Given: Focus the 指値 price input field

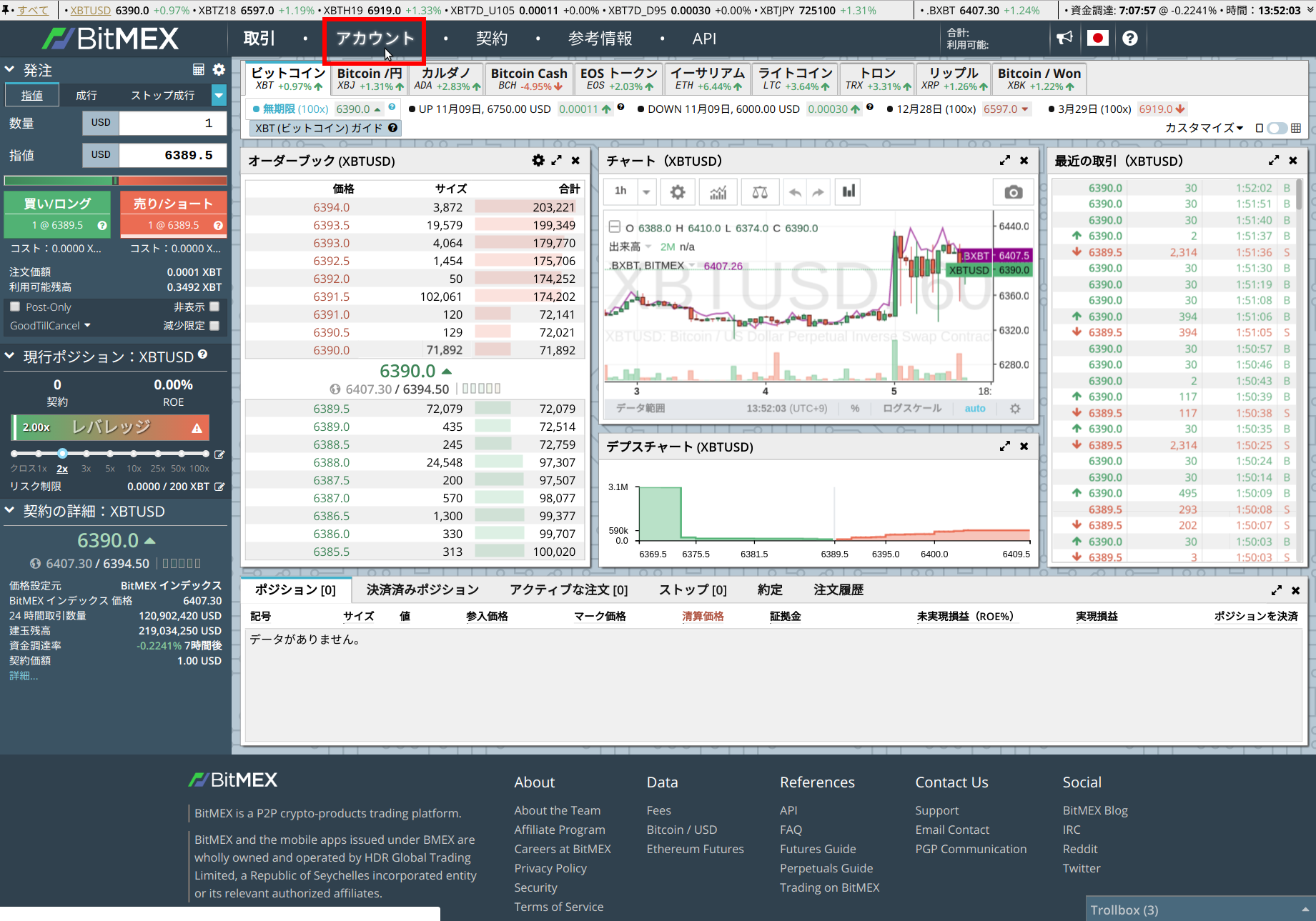Looking at the screenshot, I should (x=173, y=155).
